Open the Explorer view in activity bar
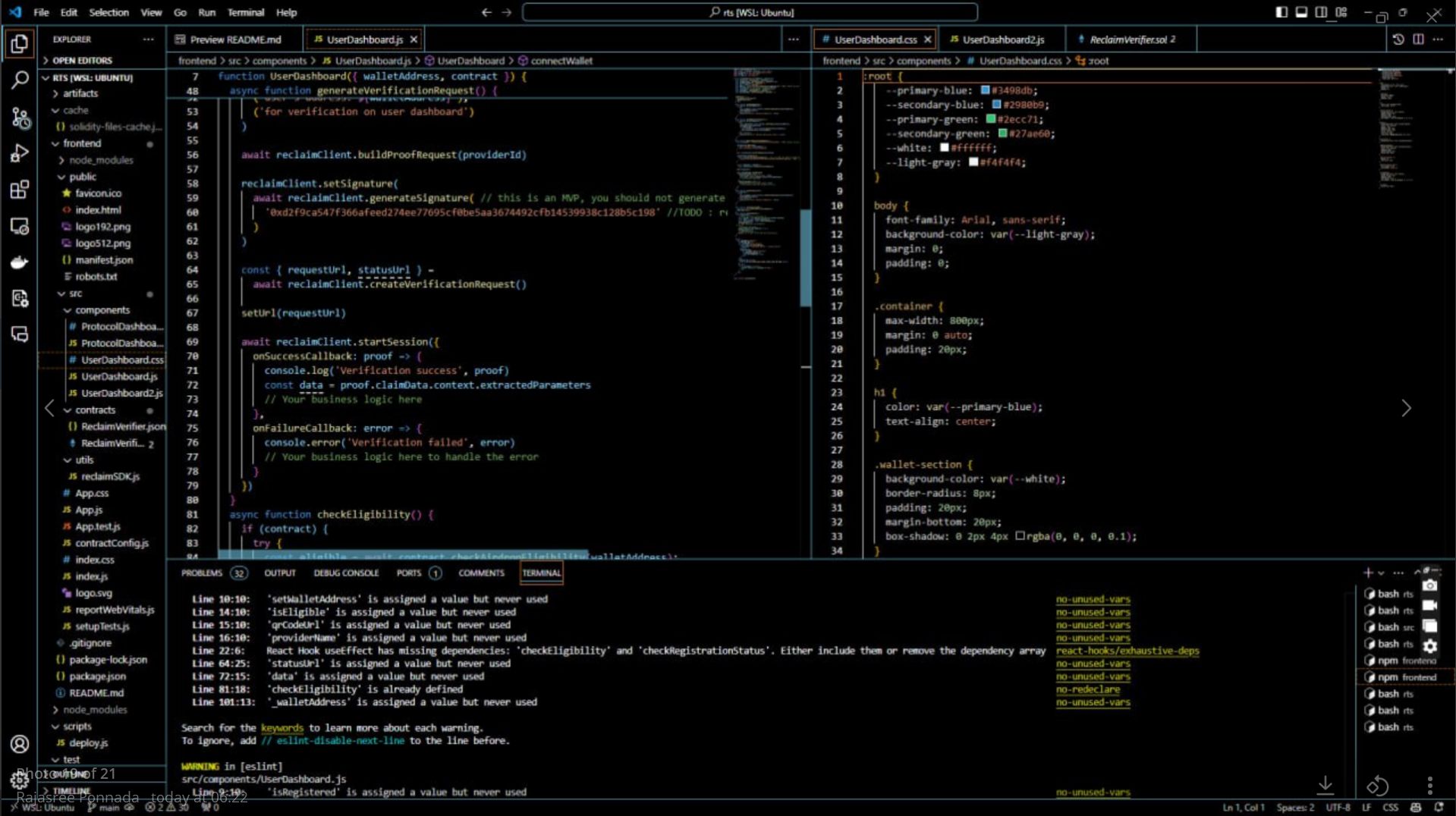The width and height of the screenshot is (1456, 816). (20, 44)
